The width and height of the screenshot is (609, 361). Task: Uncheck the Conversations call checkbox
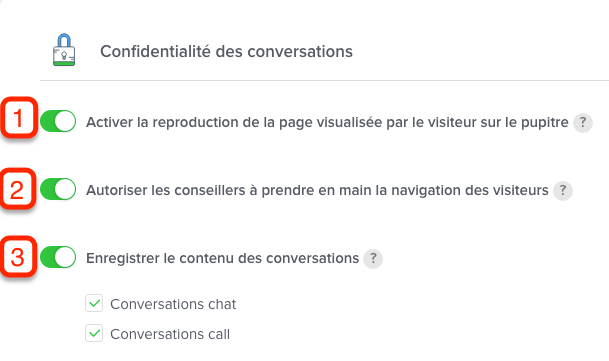[x=94, y=333]
